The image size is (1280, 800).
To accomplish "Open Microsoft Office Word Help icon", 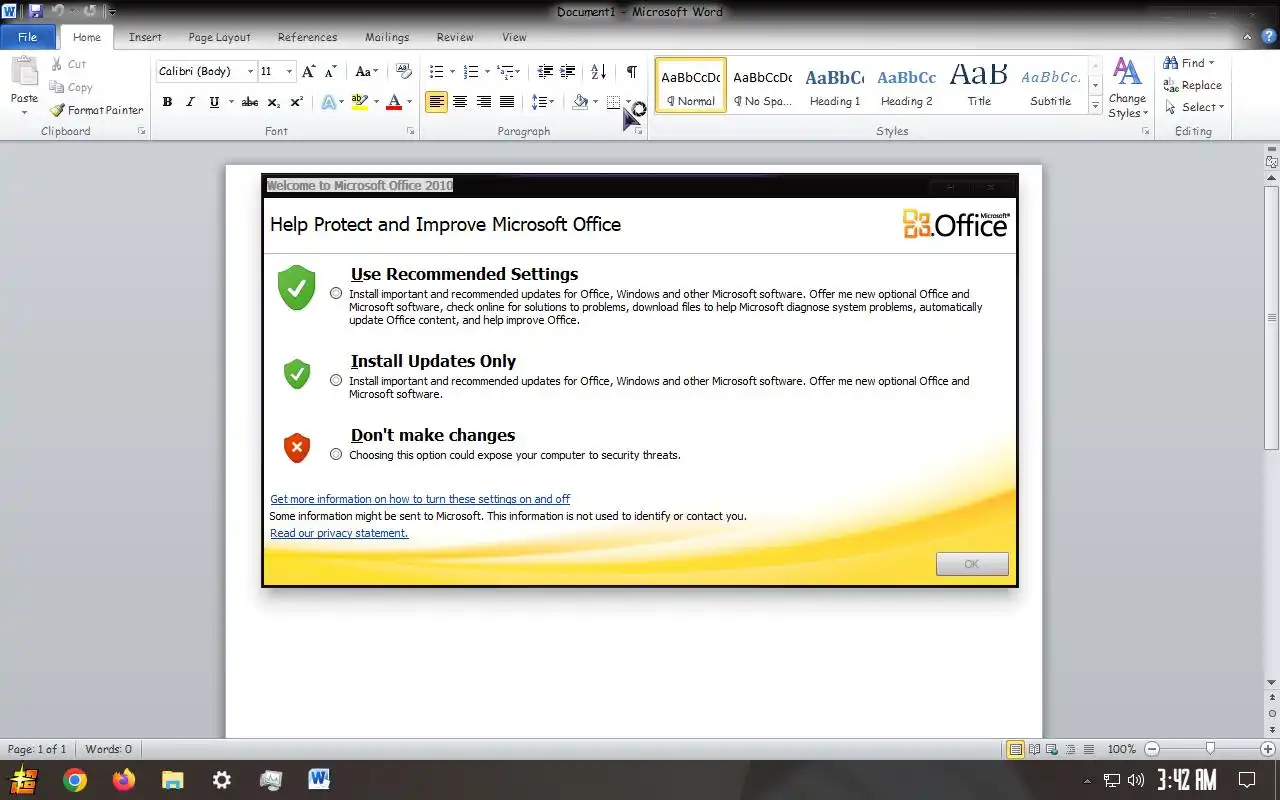I will [x=1269, y=36].
